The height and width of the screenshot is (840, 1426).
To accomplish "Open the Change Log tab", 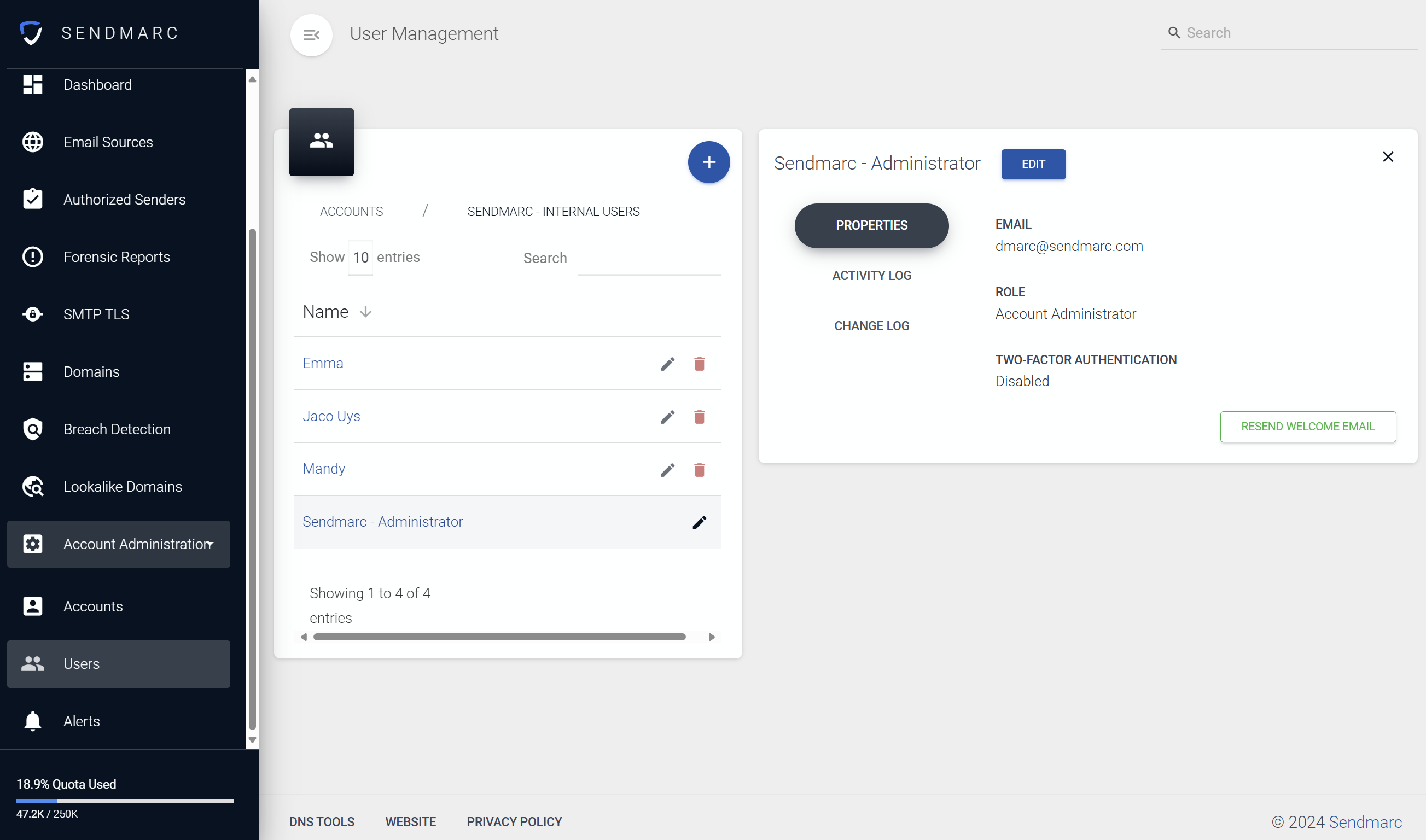I will pyautogui.click(x=871, y=325).
